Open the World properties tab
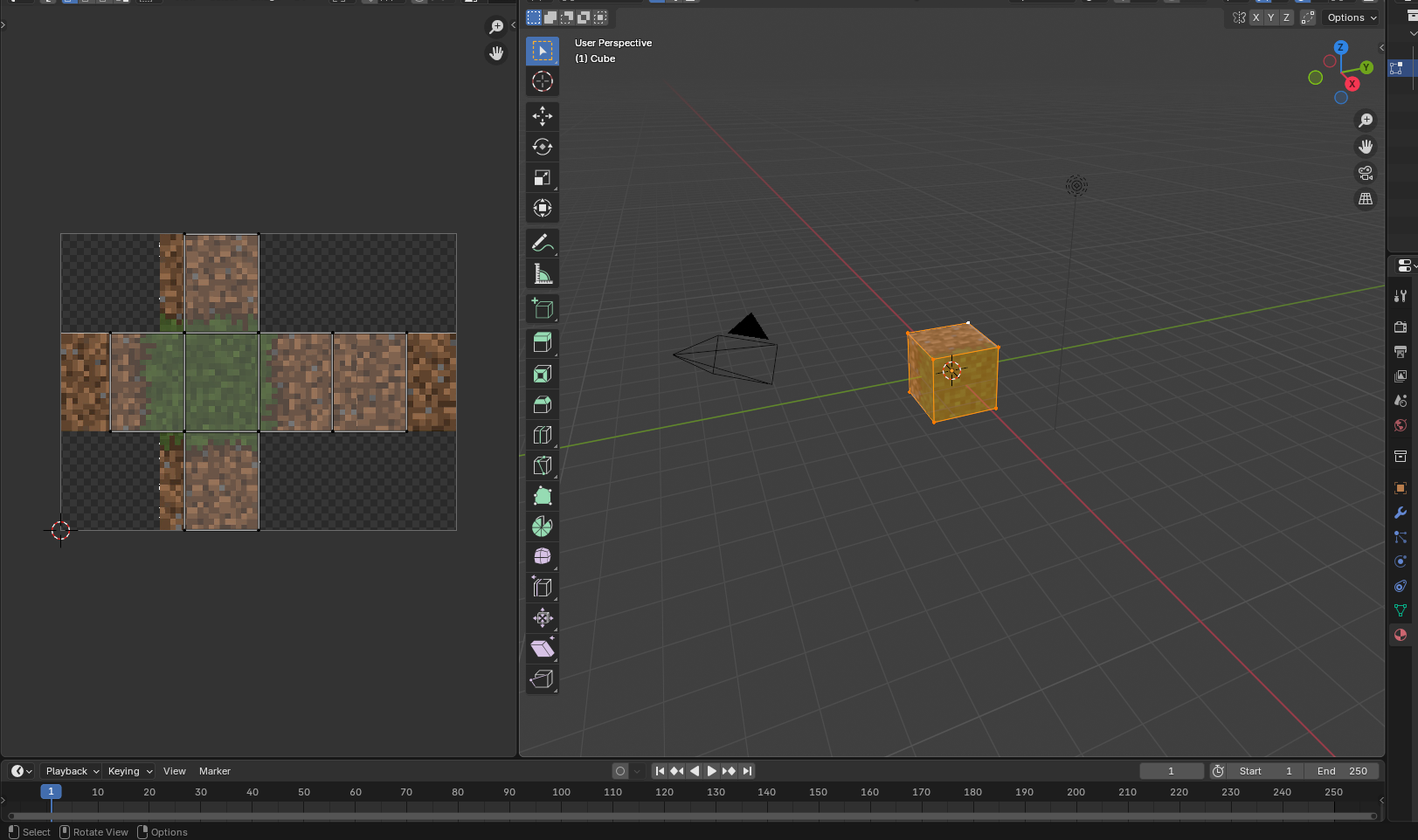 (x=1401, y=425)
